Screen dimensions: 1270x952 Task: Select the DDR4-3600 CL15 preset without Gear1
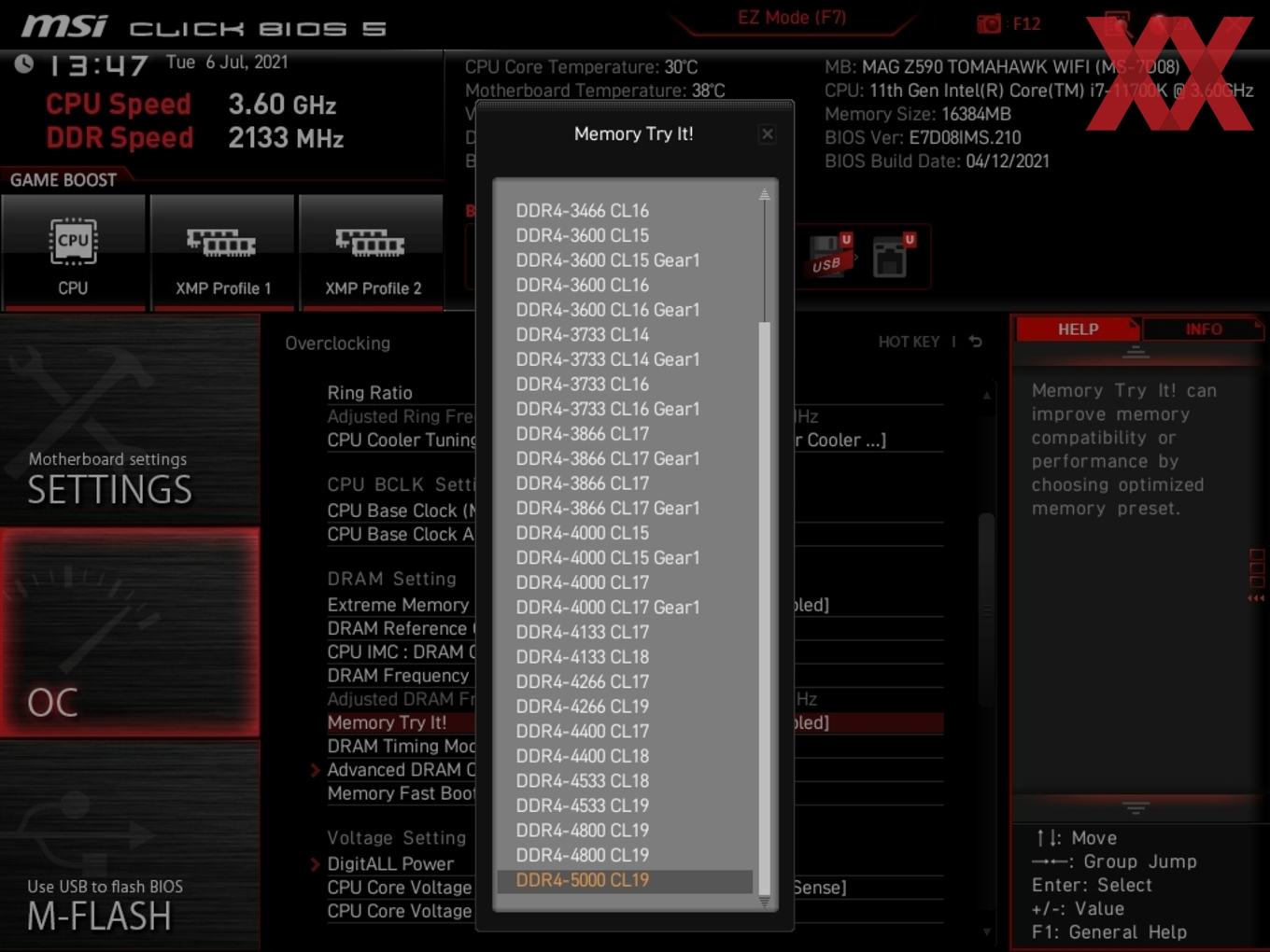582,235
